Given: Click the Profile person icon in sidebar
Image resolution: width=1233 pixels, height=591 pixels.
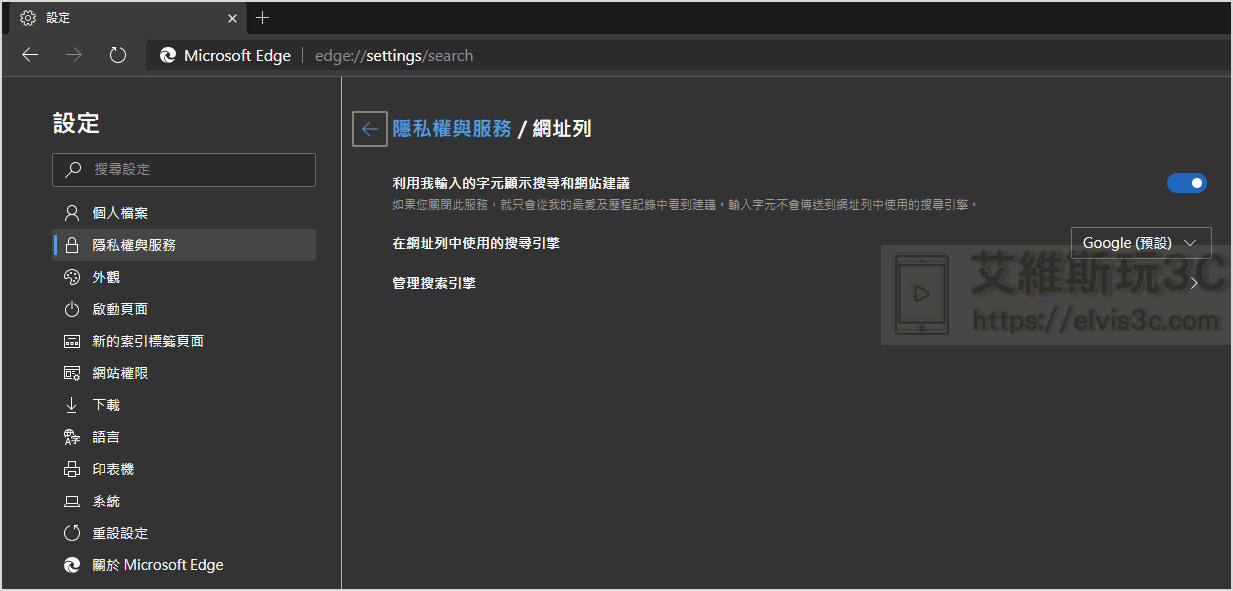Looking at the screenshot, I should 71,213.
